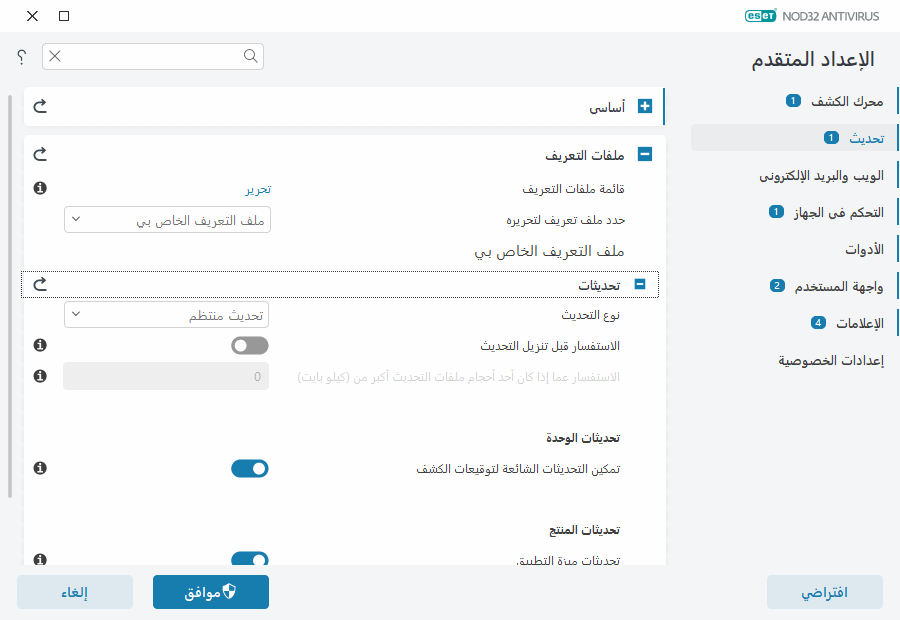Click the vertical scrollbar on the left edge
This screenshot has height=620, width=900.
click(x=10, y=300)
